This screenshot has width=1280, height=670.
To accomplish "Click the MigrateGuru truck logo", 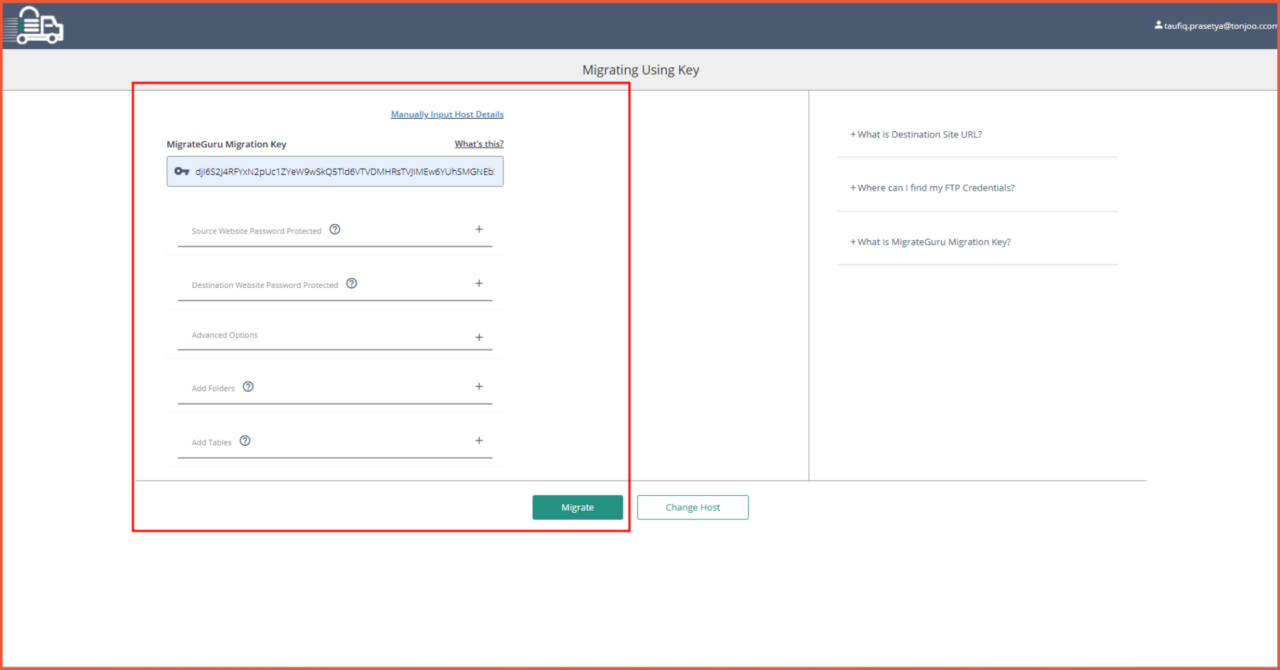I will point(33,25).
